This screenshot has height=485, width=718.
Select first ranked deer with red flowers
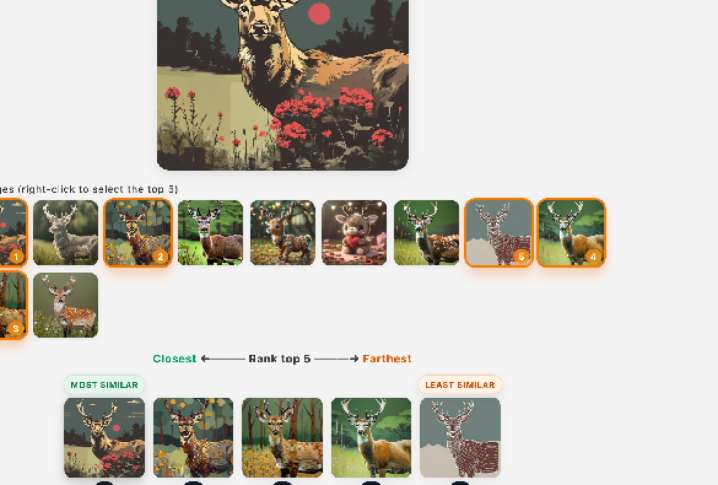pos(104,438)
